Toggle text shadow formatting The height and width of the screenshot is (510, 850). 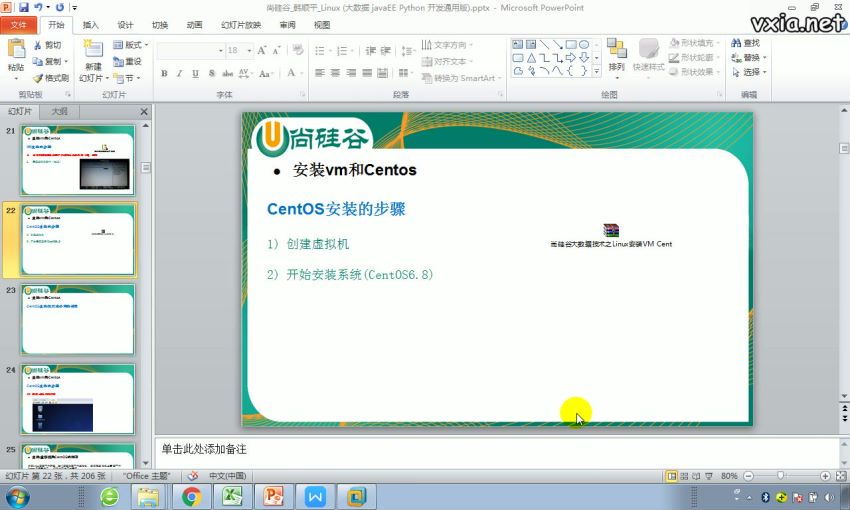tap(211, 74)
